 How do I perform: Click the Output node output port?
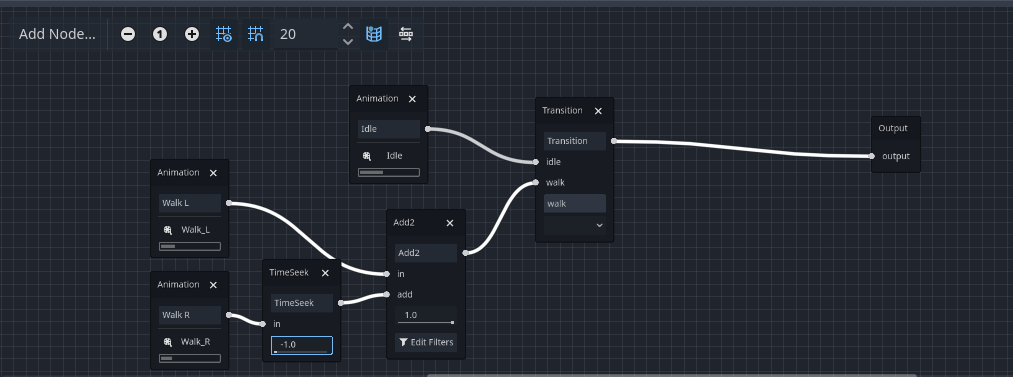(872, 156)
